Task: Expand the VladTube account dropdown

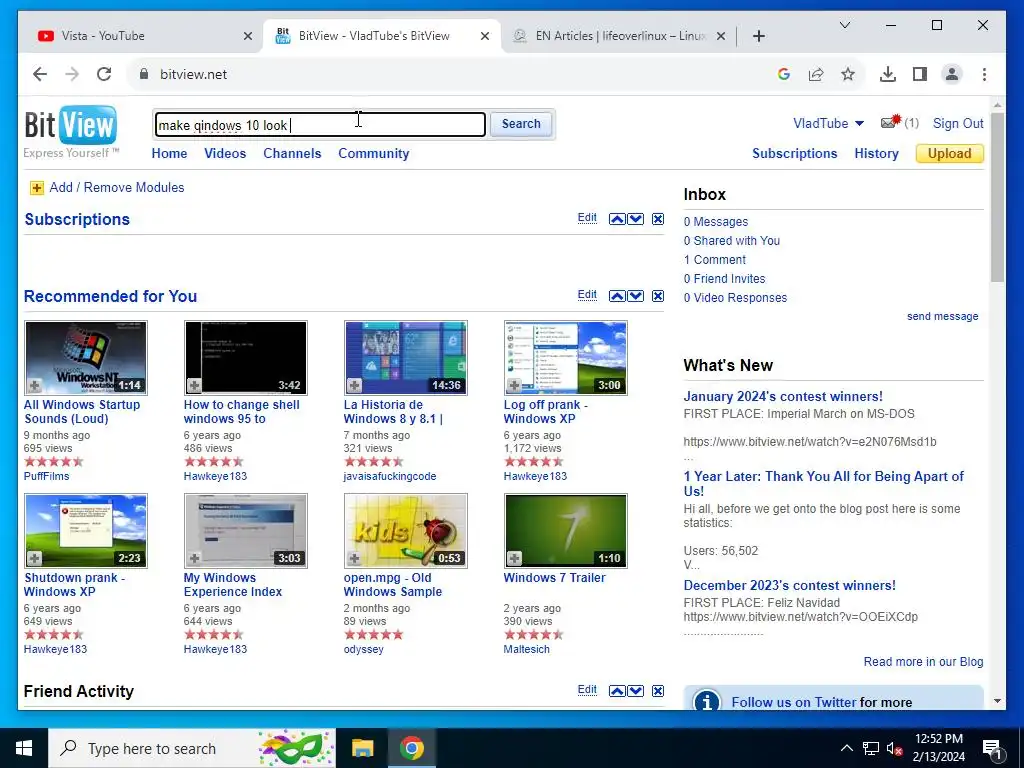Action: (859, 123)
